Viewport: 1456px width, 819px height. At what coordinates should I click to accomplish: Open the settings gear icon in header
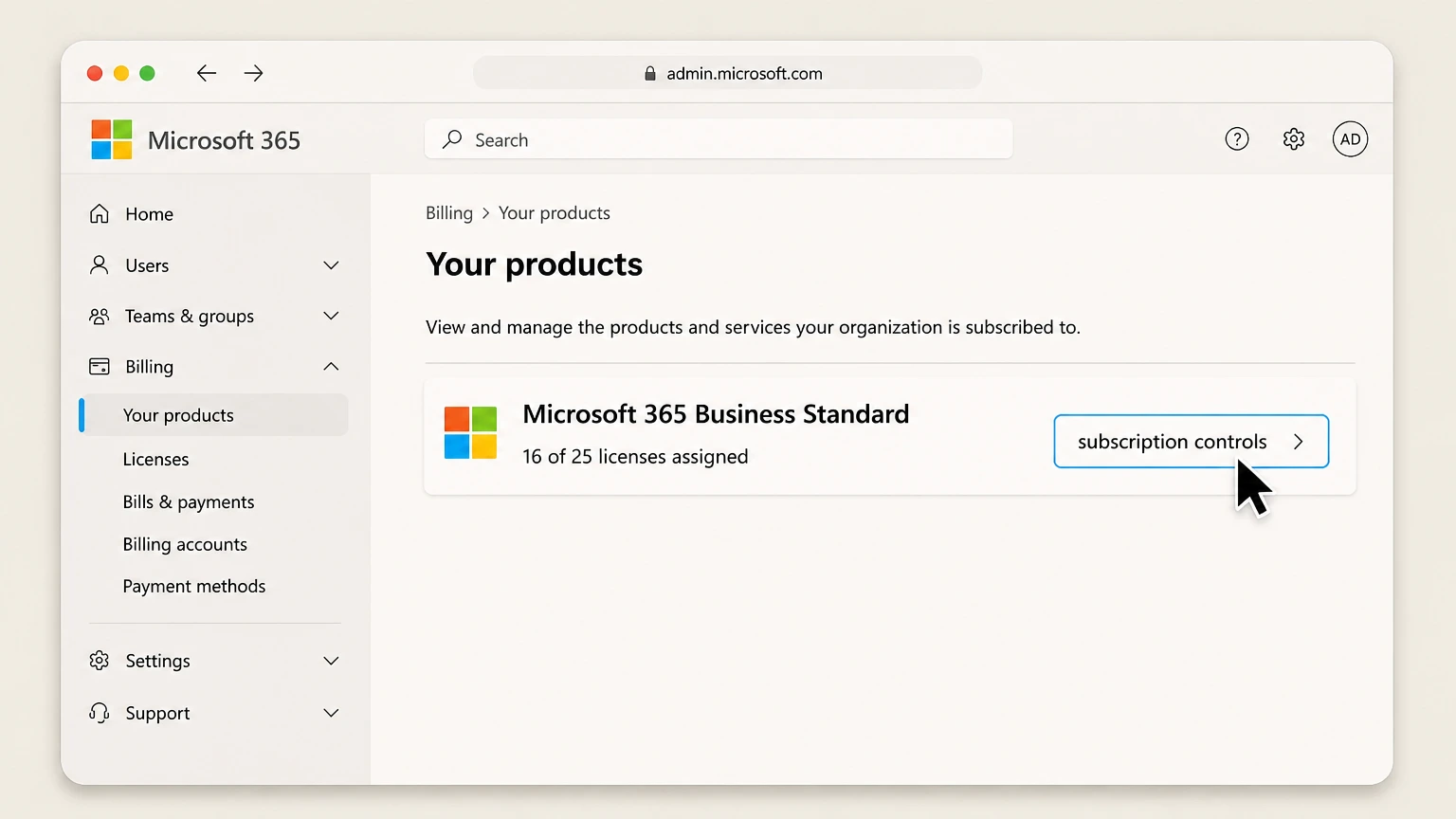pyautogui.click(x=1294, y=139)
